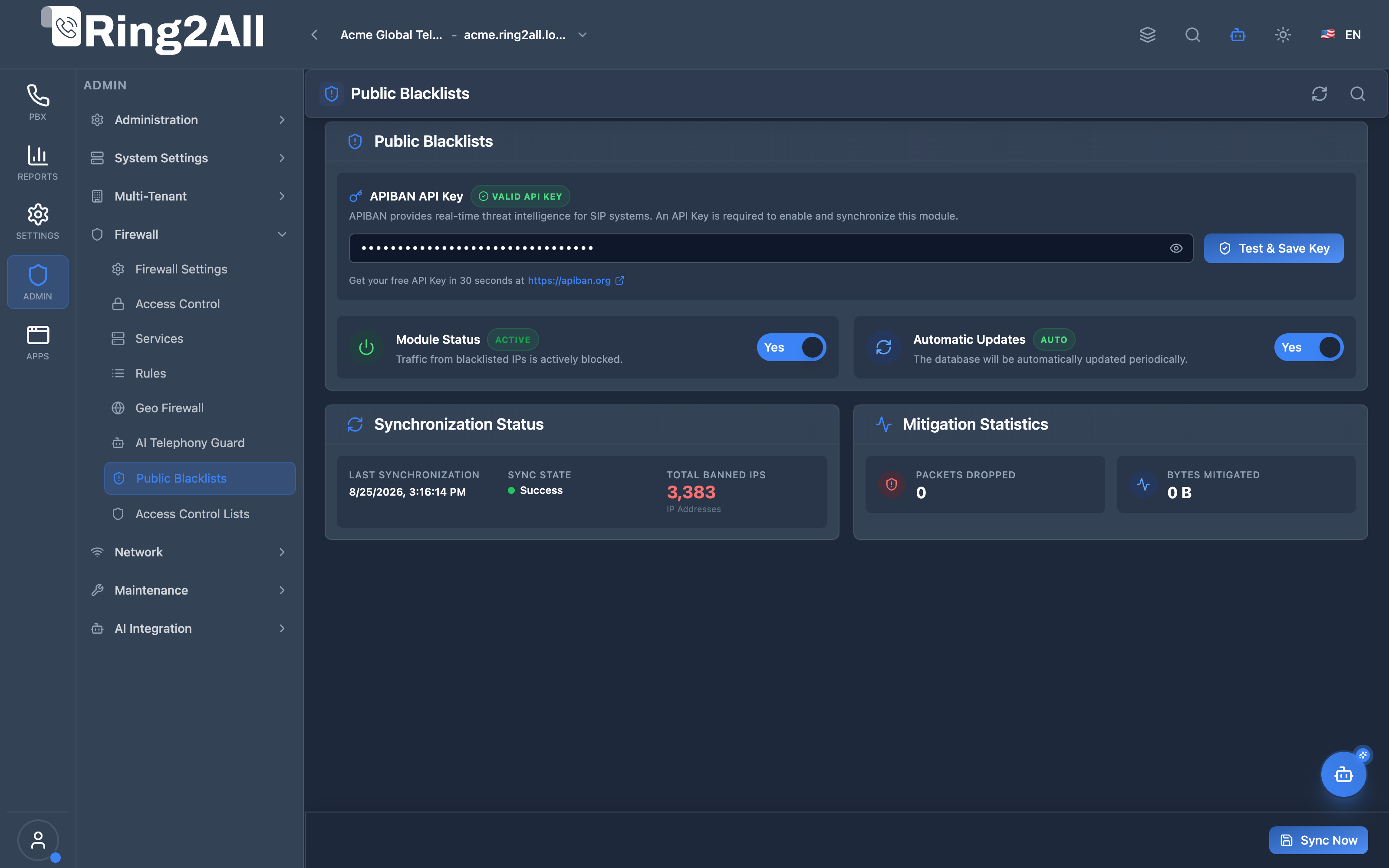
Task: Open the Apps section icon
Action: pos(37,342)
